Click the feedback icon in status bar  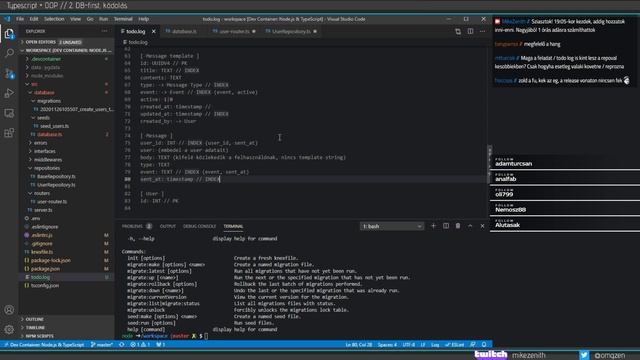[x=473, y=345]
